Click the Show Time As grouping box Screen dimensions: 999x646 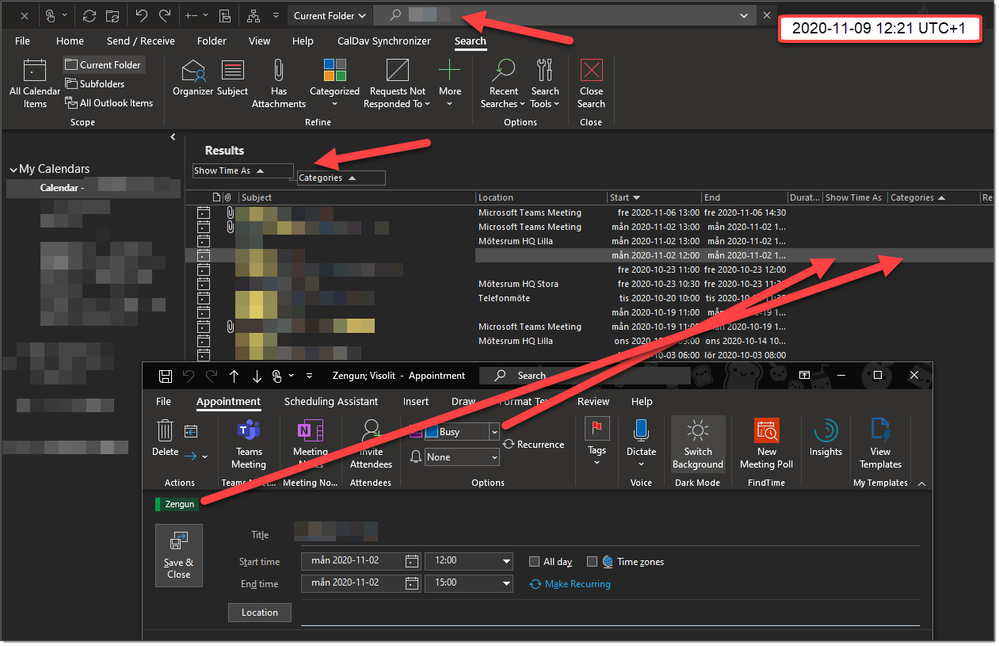click(243, 171)
